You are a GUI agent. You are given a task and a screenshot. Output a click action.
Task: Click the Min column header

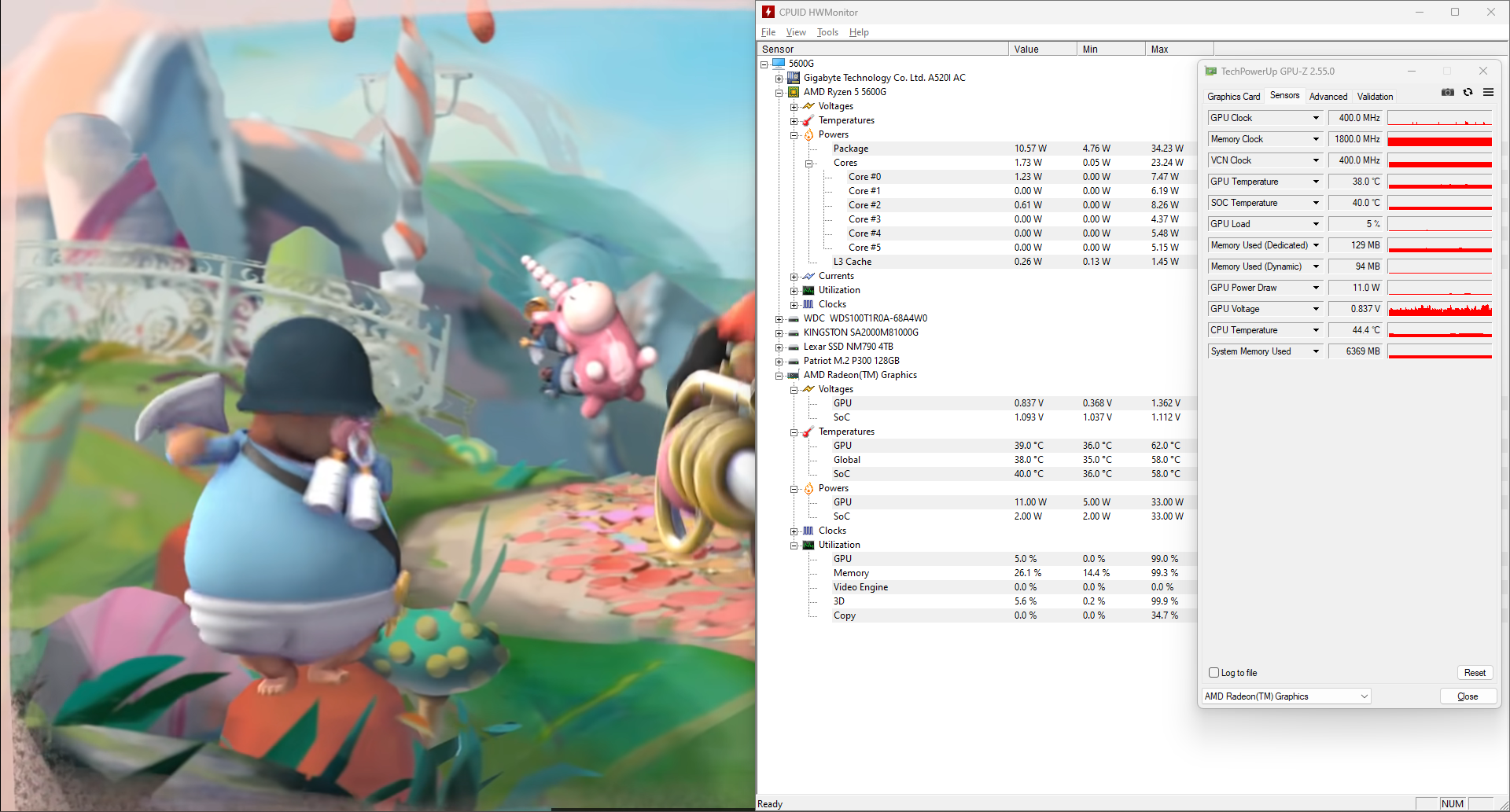tap(1111, 49)
